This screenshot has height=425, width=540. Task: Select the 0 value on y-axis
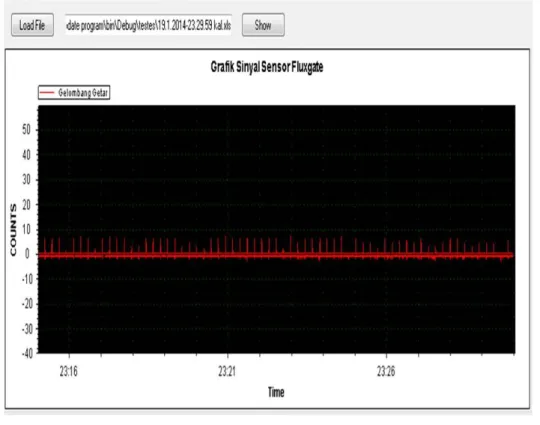pyautogui.click(x=28, y=255)
